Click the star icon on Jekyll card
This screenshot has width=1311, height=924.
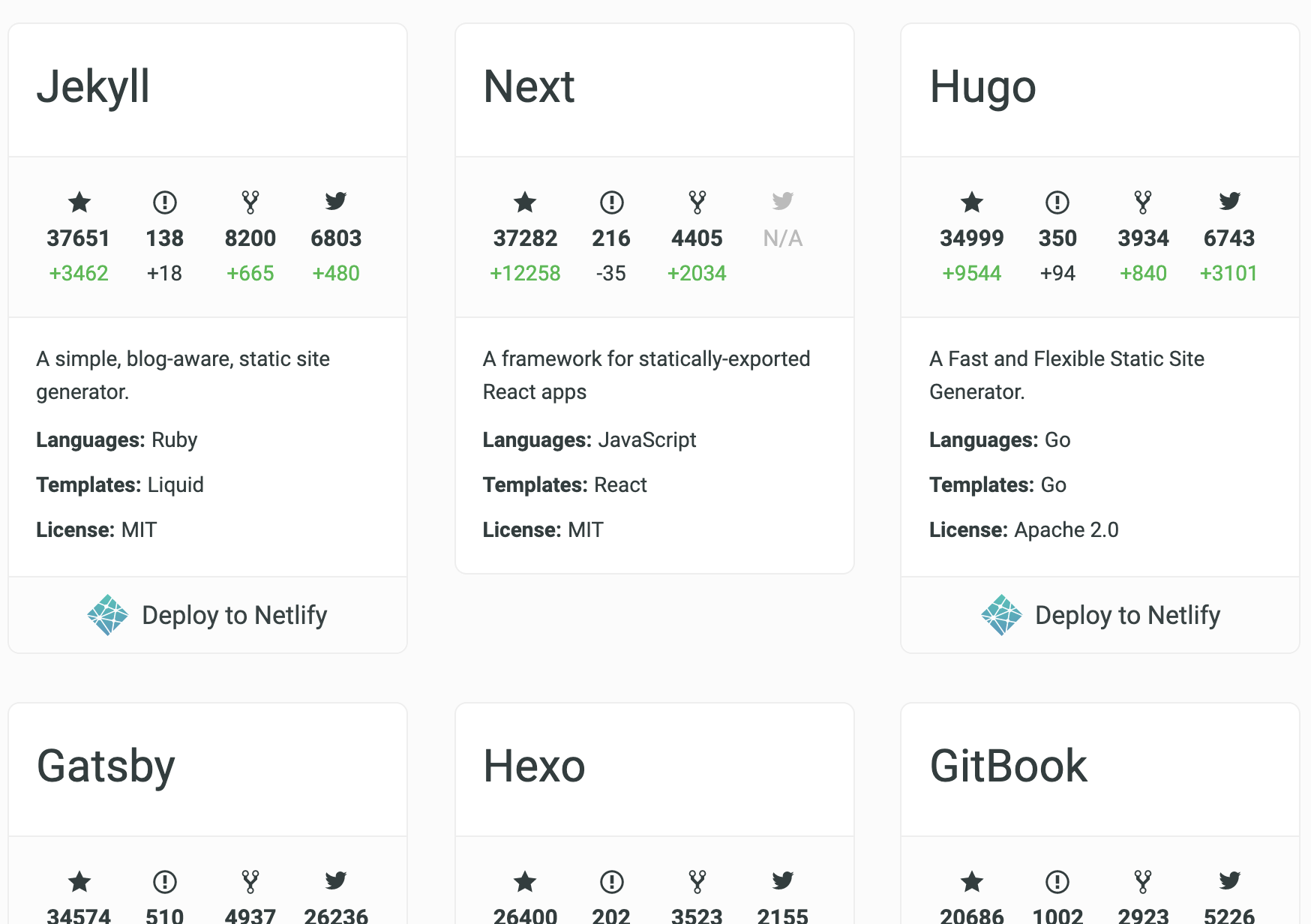tap(79, 202)
